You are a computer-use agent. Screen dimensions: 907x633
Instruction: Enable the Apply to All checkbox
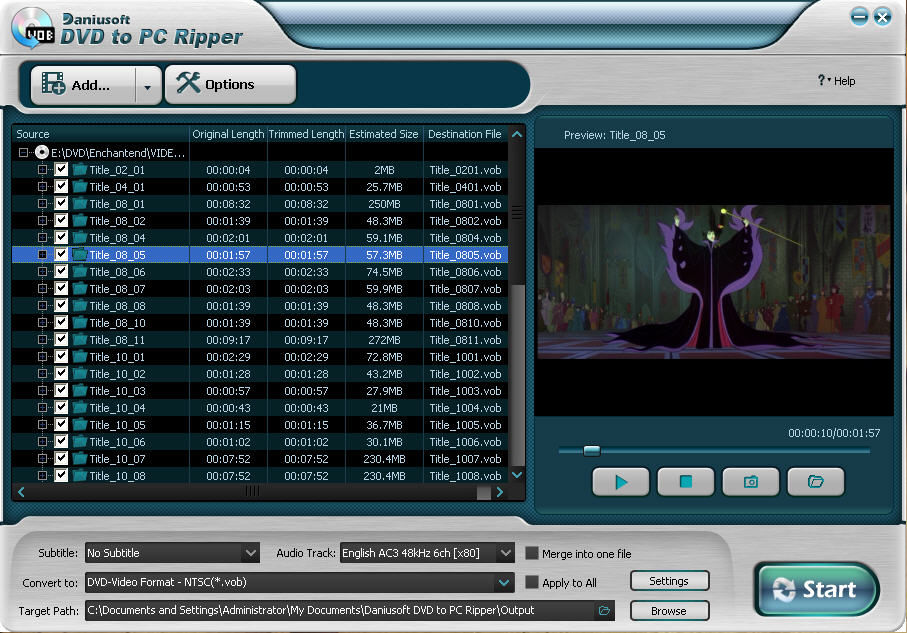(x=532, y=582)
